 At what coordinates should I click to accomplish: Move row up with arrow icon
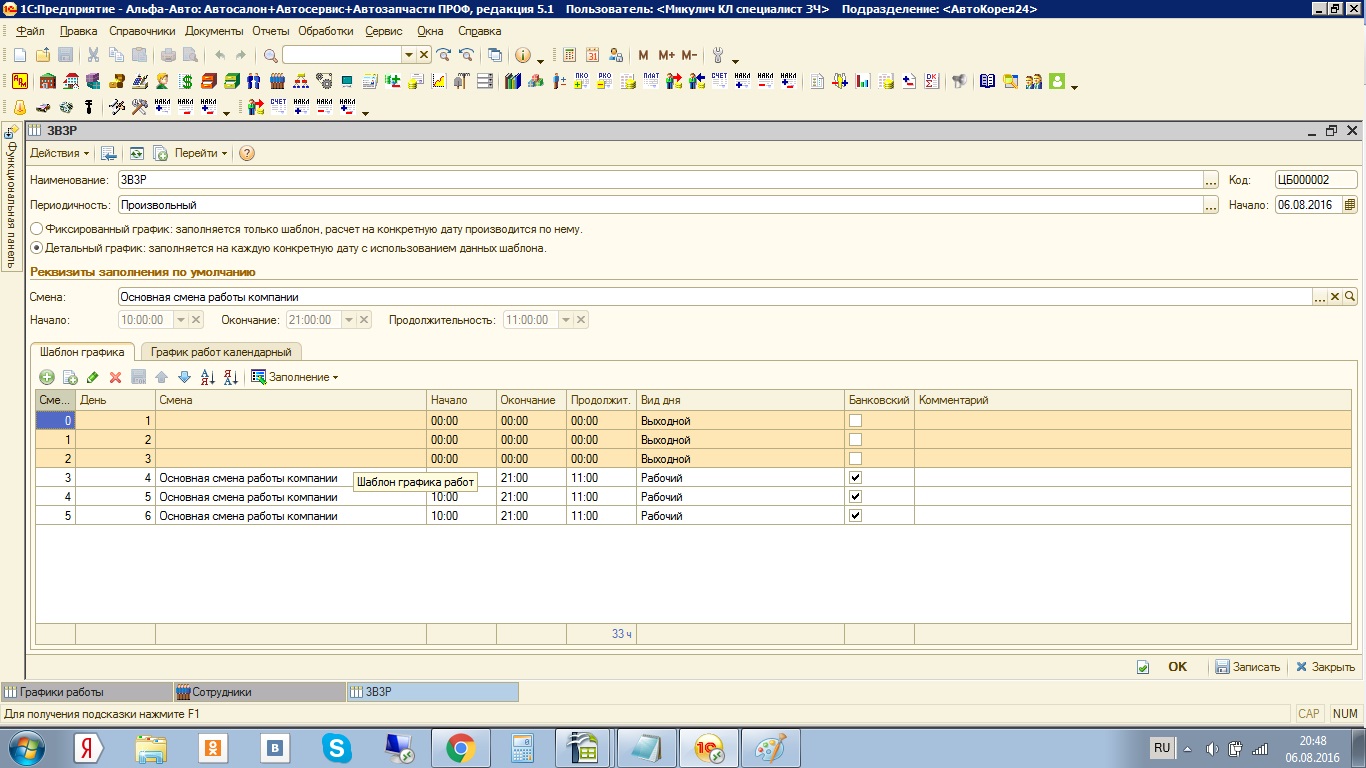[161, 377]
